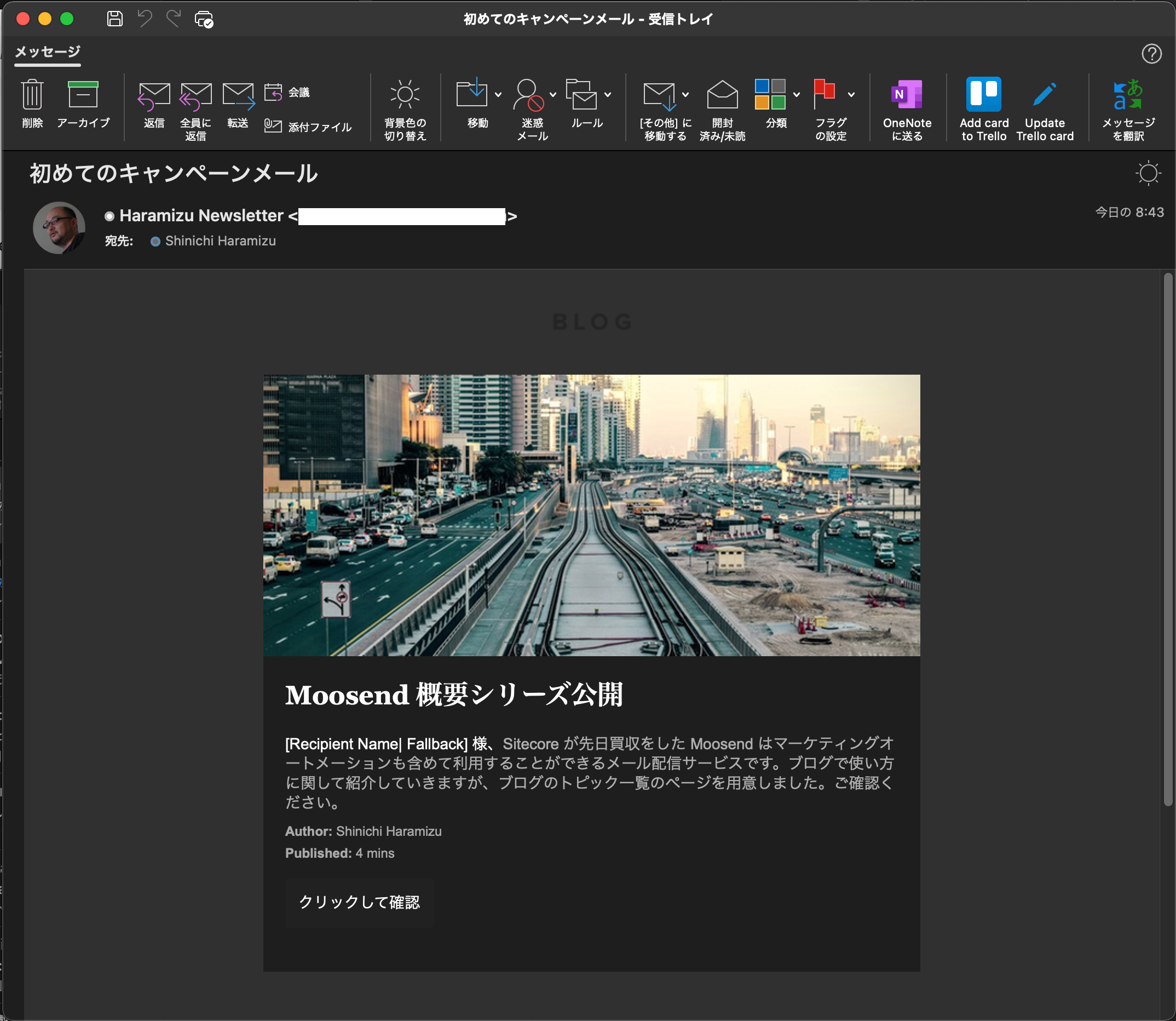Click the Author: Shinichi Haramizu line
The height and width of the screenshot is (1021, 1176).
(364, 831)
